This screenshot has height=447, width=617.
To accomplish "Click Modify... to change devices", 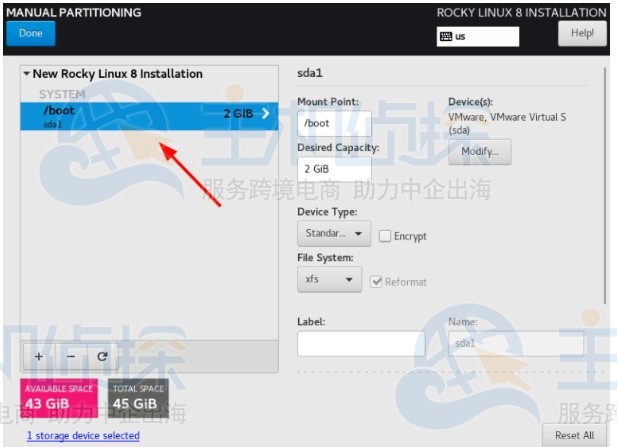I will (x=480, y=152).
